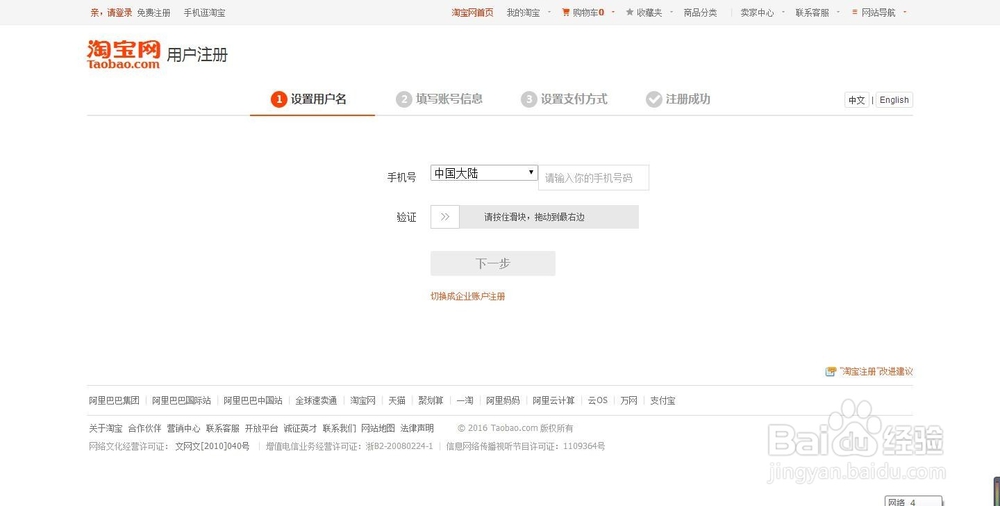Click 联系客服 link in footer
This screenshot has width=1000, height=506.
pyautogui.click(x=223, y=428)
